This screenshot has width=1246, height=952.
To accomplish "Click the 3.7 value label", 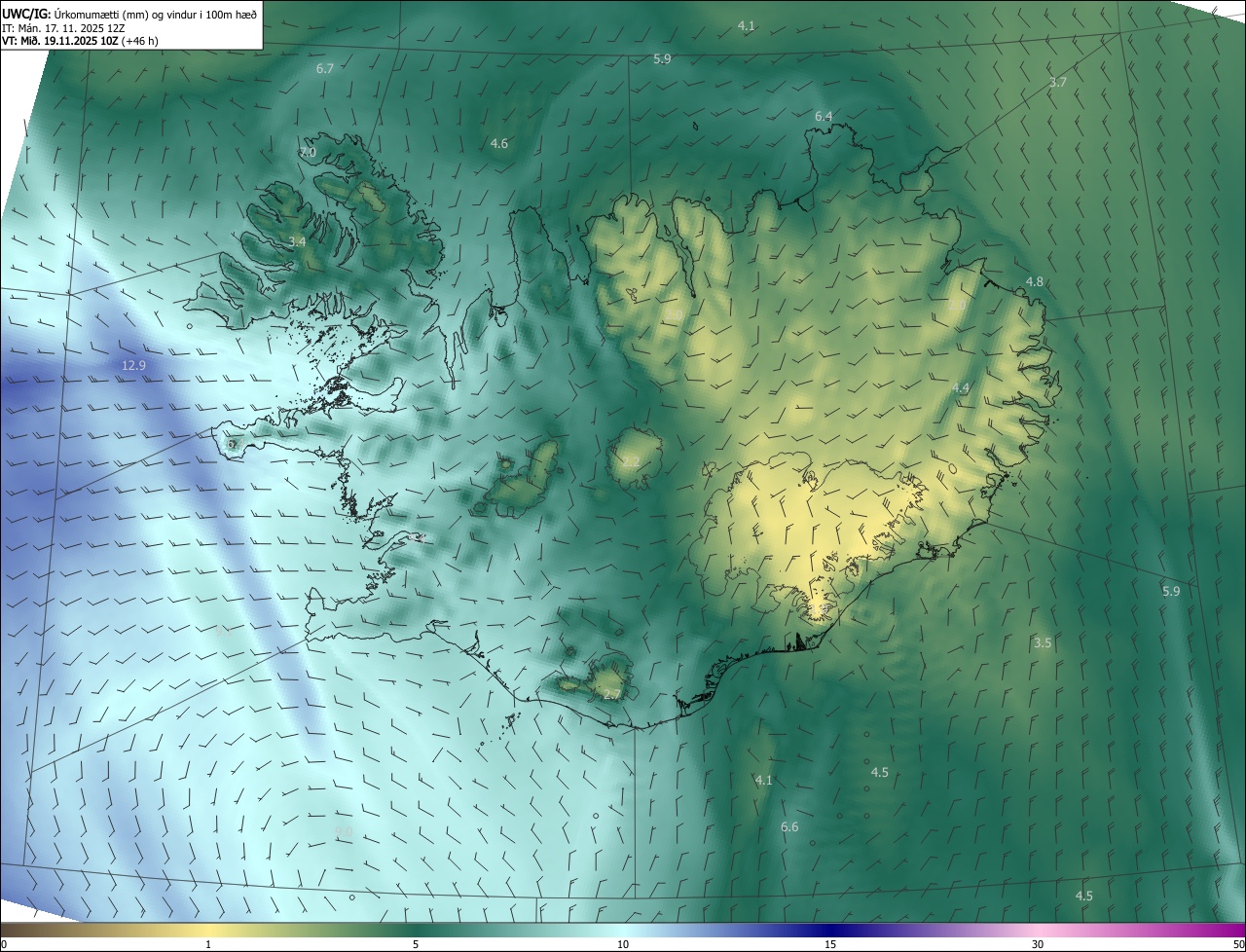I will [1057, 83].
